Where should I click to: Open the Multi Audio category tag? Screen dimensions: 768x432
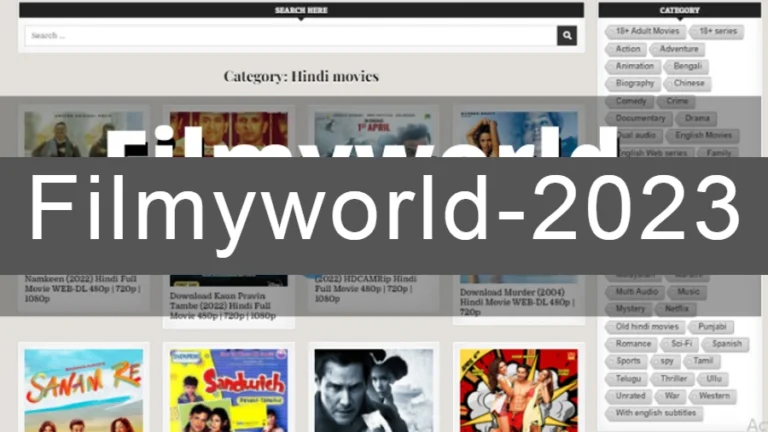click(x=635, y=292)
